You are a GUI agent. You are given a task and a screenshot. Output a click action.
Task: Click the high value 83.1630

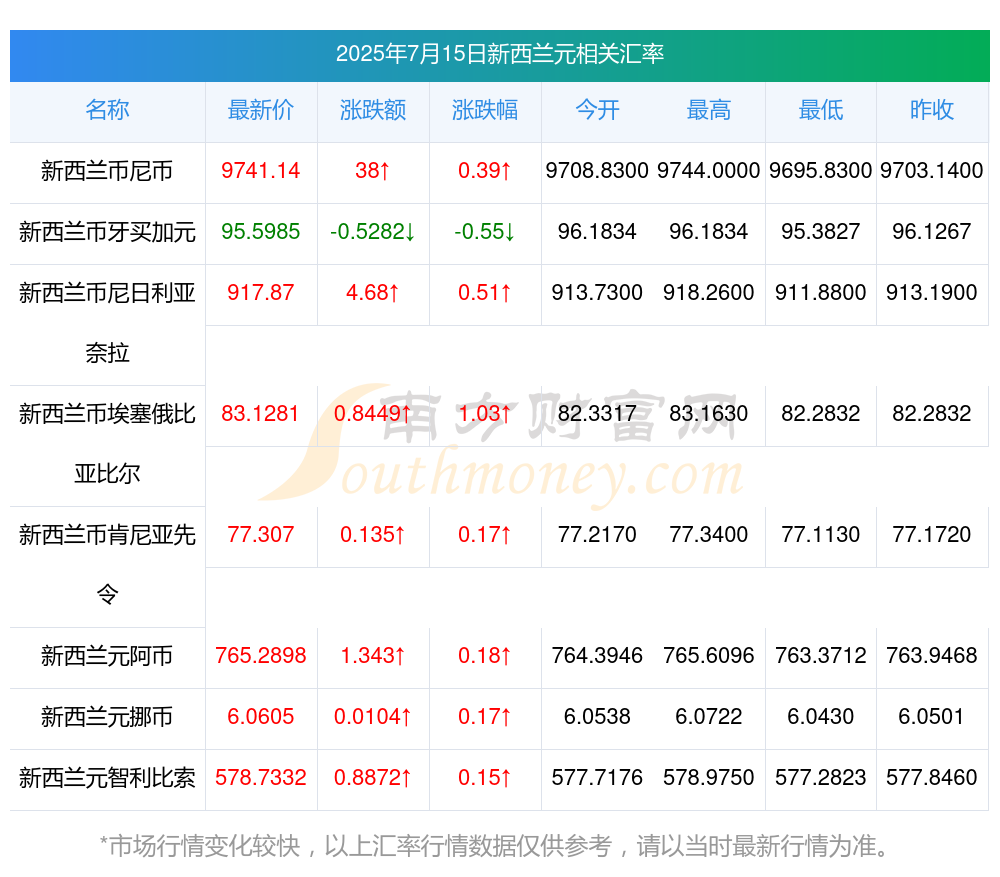pyautogui.click(x=709, y=414)
